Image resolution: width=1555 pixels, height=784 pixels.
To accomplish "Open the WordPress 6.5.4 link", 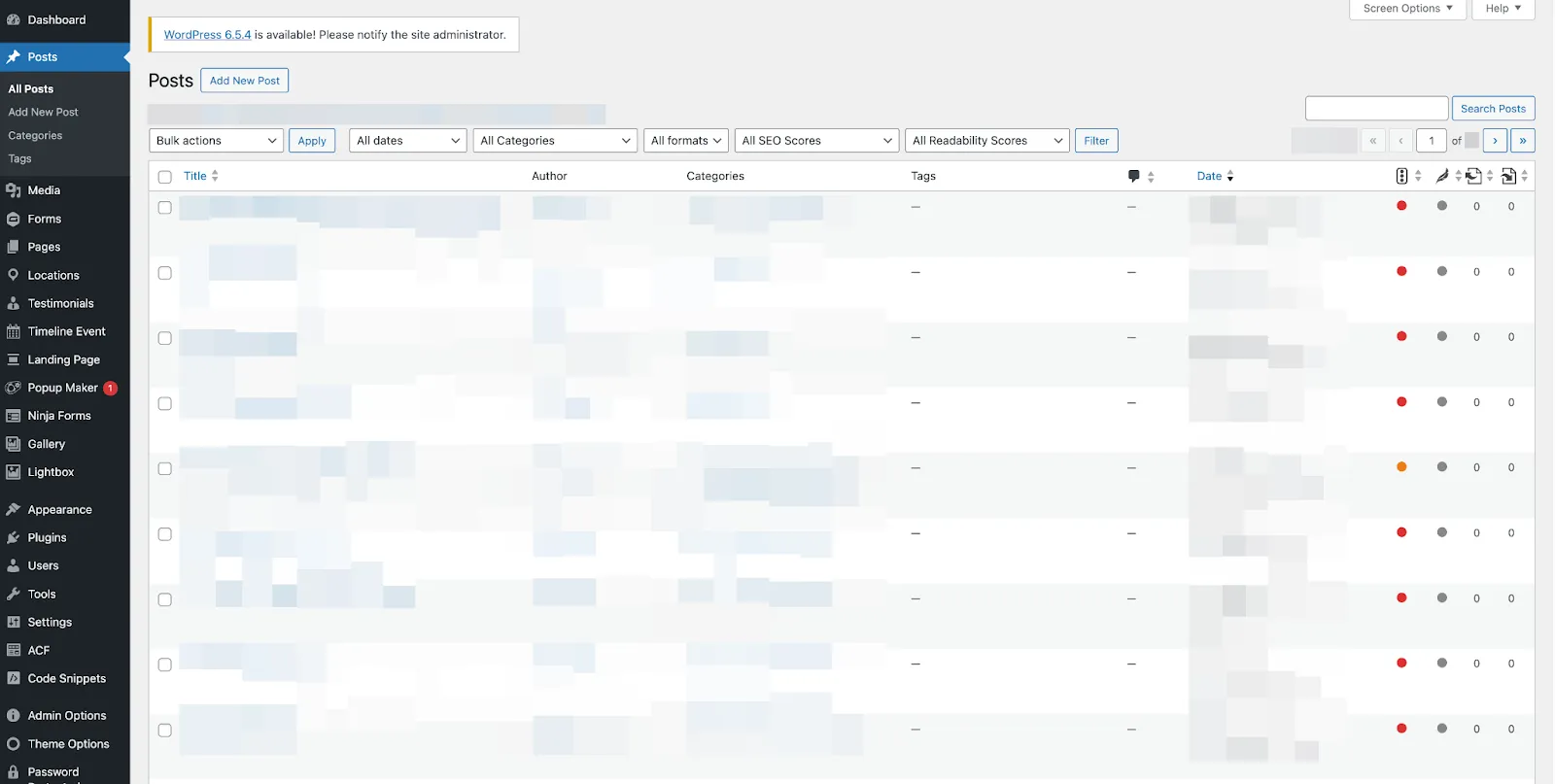I will (207, 34).
